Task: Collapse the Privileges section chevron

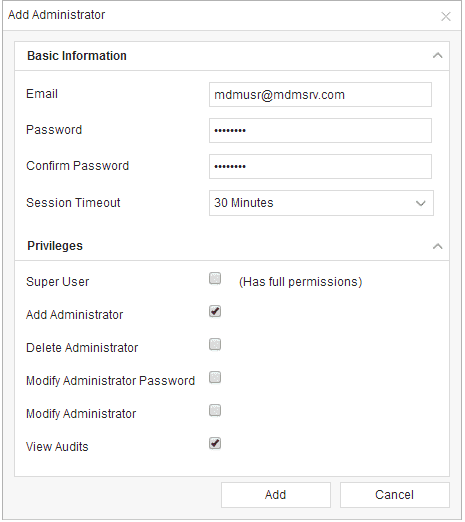Action: coord(437,246)
